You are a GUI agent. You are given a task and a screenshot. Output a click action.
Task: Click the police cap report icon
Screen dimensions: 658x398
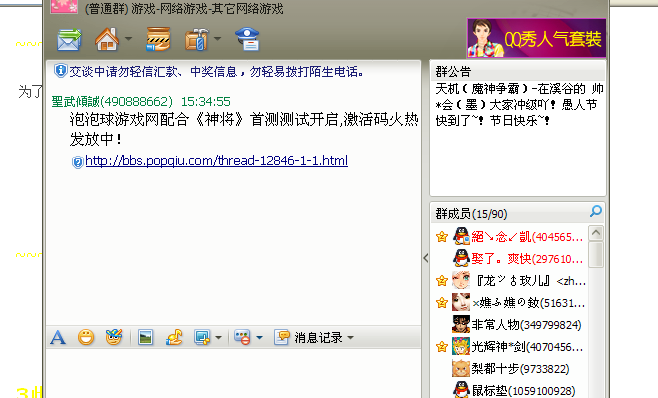247,39
